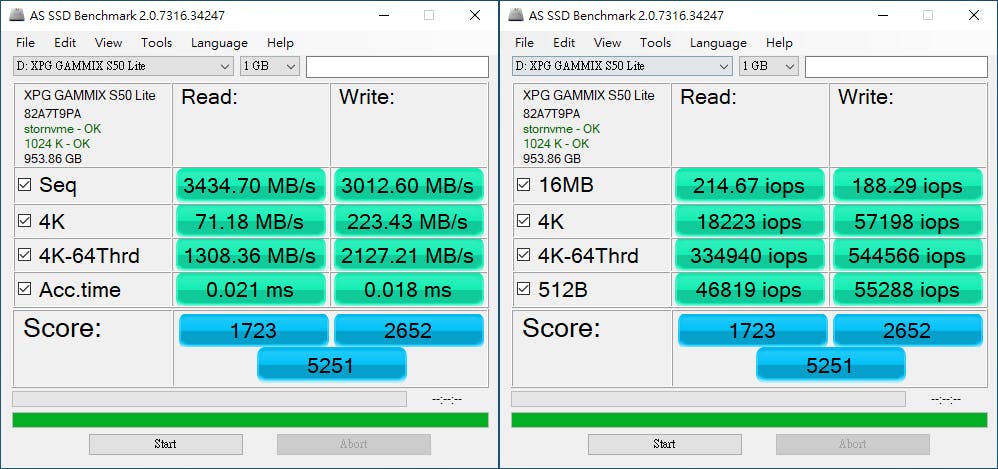The height and width of the screenshot is (469, 998).
Task: Click the green progress bar in right window
Action: pyautogui.click(x=749, y=420)
